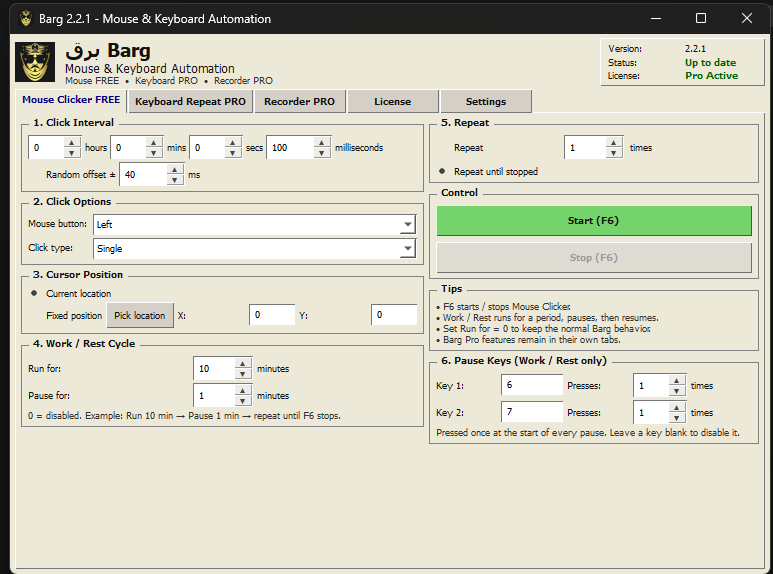Viewport: 773px width, 574px height.
Task: Click the hours input field
Action: click(x=47, y=148)
